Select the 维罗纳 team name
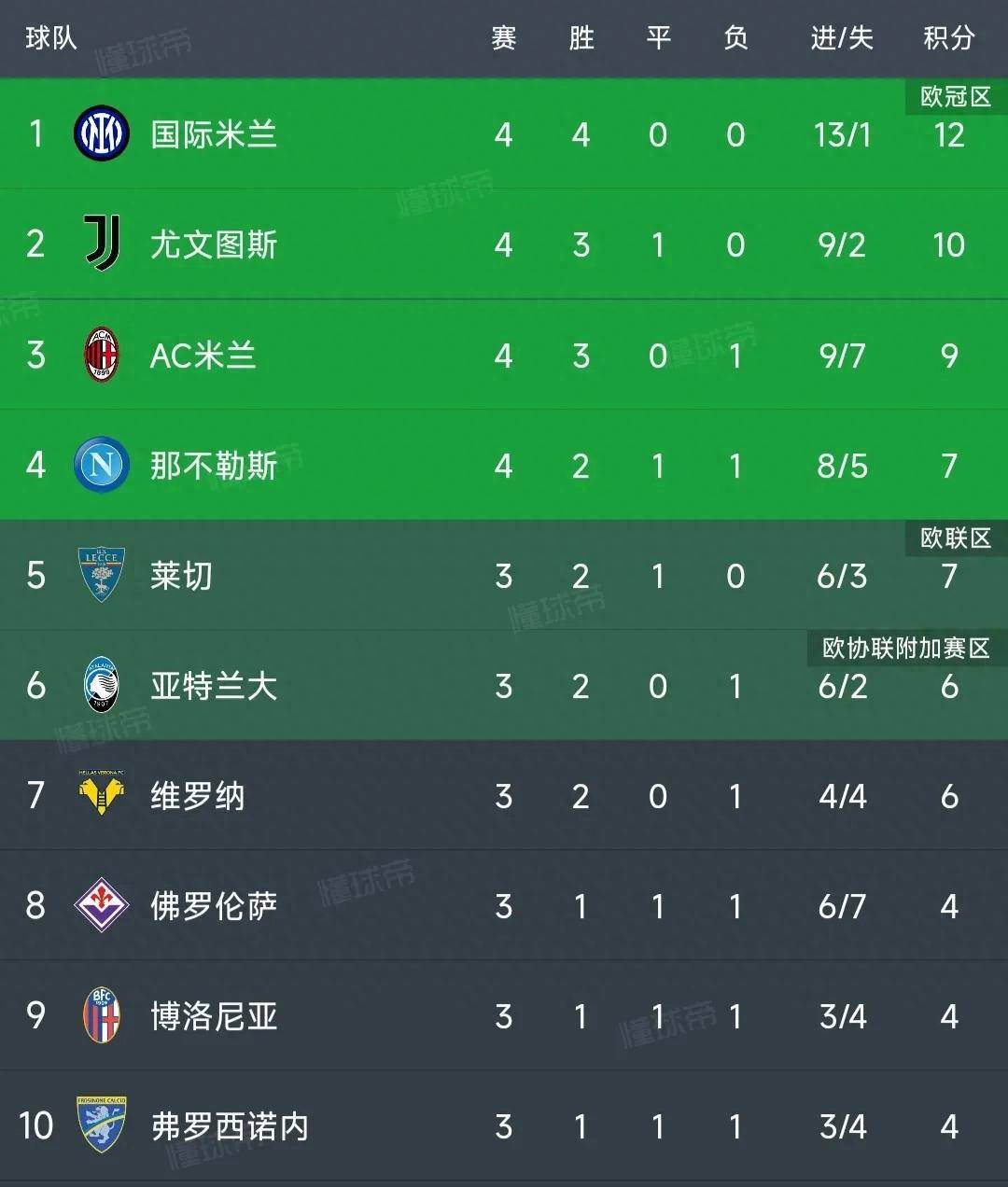1008x1187 pixels. coord(196,796)
